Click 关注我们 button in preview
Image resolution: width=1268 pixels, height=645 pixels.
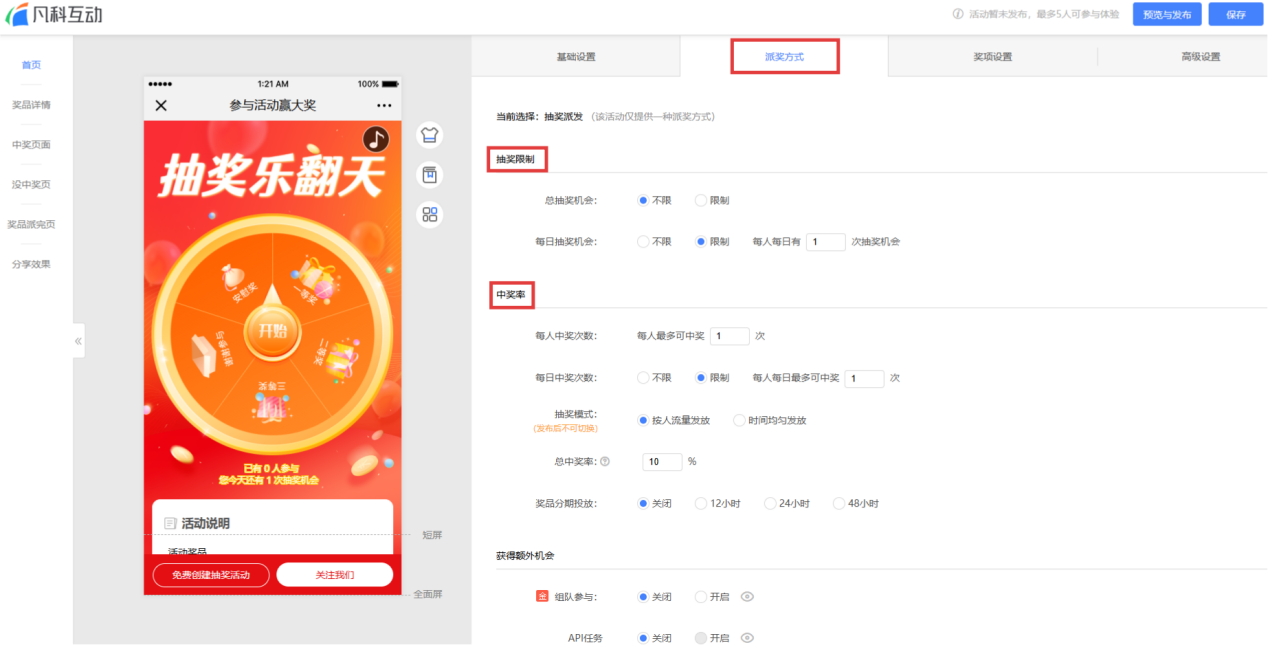pyautogui.click(x=334, y=575)
